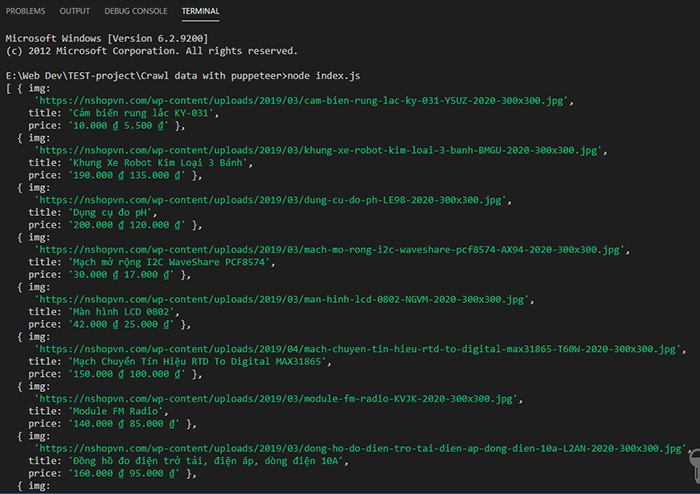Click title 'Dụng cụ đo pH'
The image size is (700, 494).
coord(110,212)
